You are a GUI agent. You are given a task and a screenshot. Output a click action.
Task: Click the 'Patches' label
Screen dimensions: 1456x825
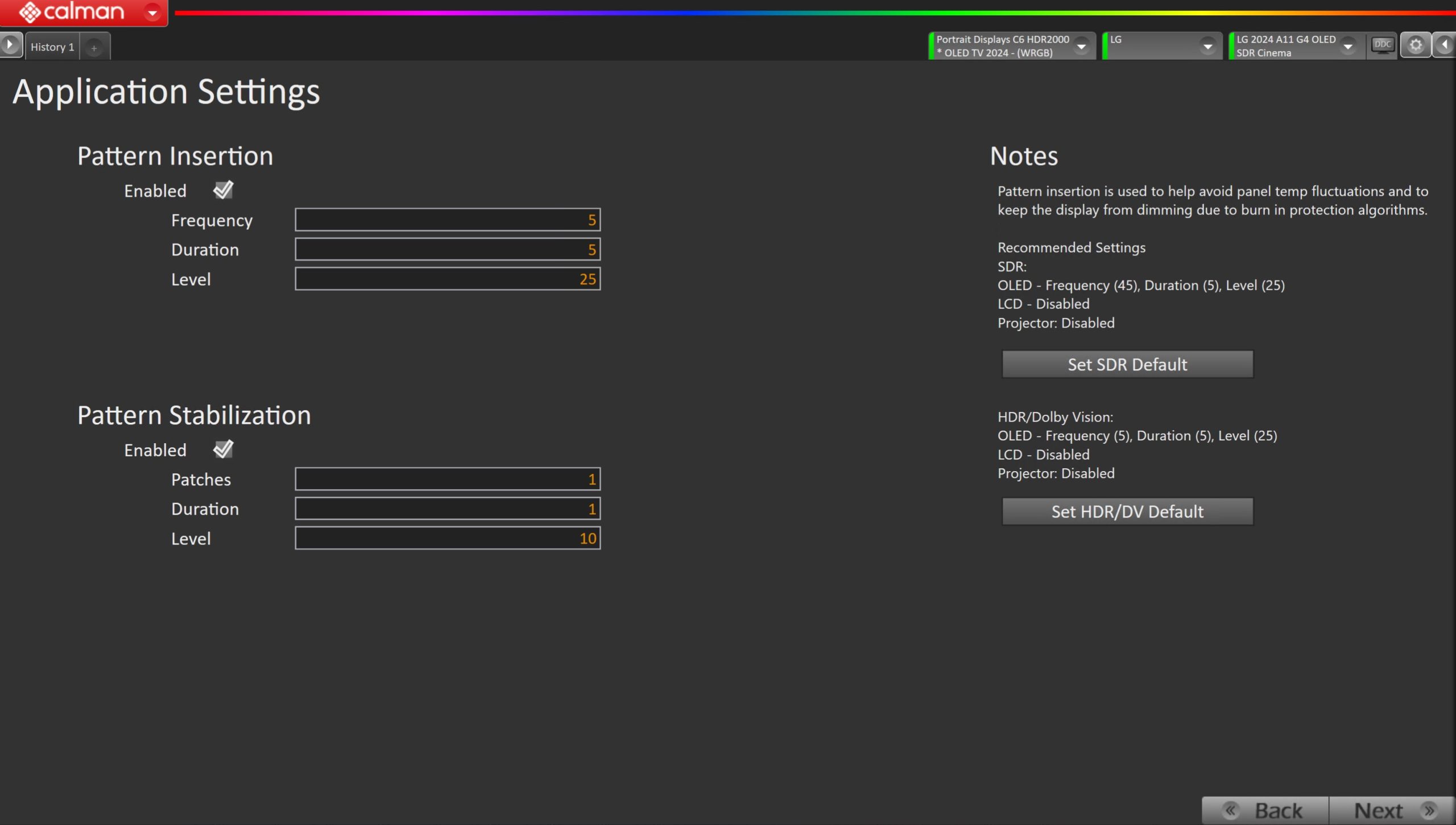click(x=201, y=480)
